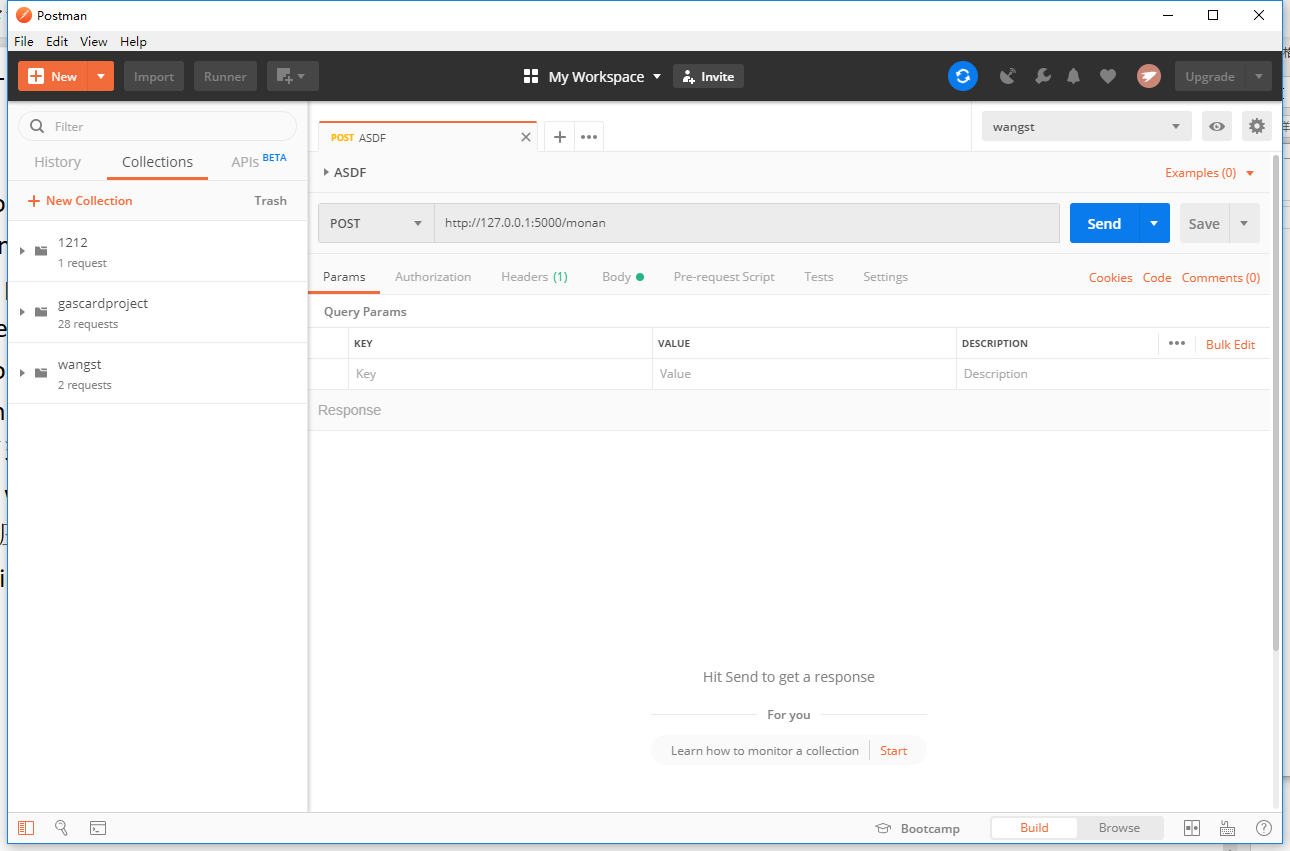This screenshot has height=851, width=1290.
Task: Expand the wangst collection arrow
Action: click(22, 373)
